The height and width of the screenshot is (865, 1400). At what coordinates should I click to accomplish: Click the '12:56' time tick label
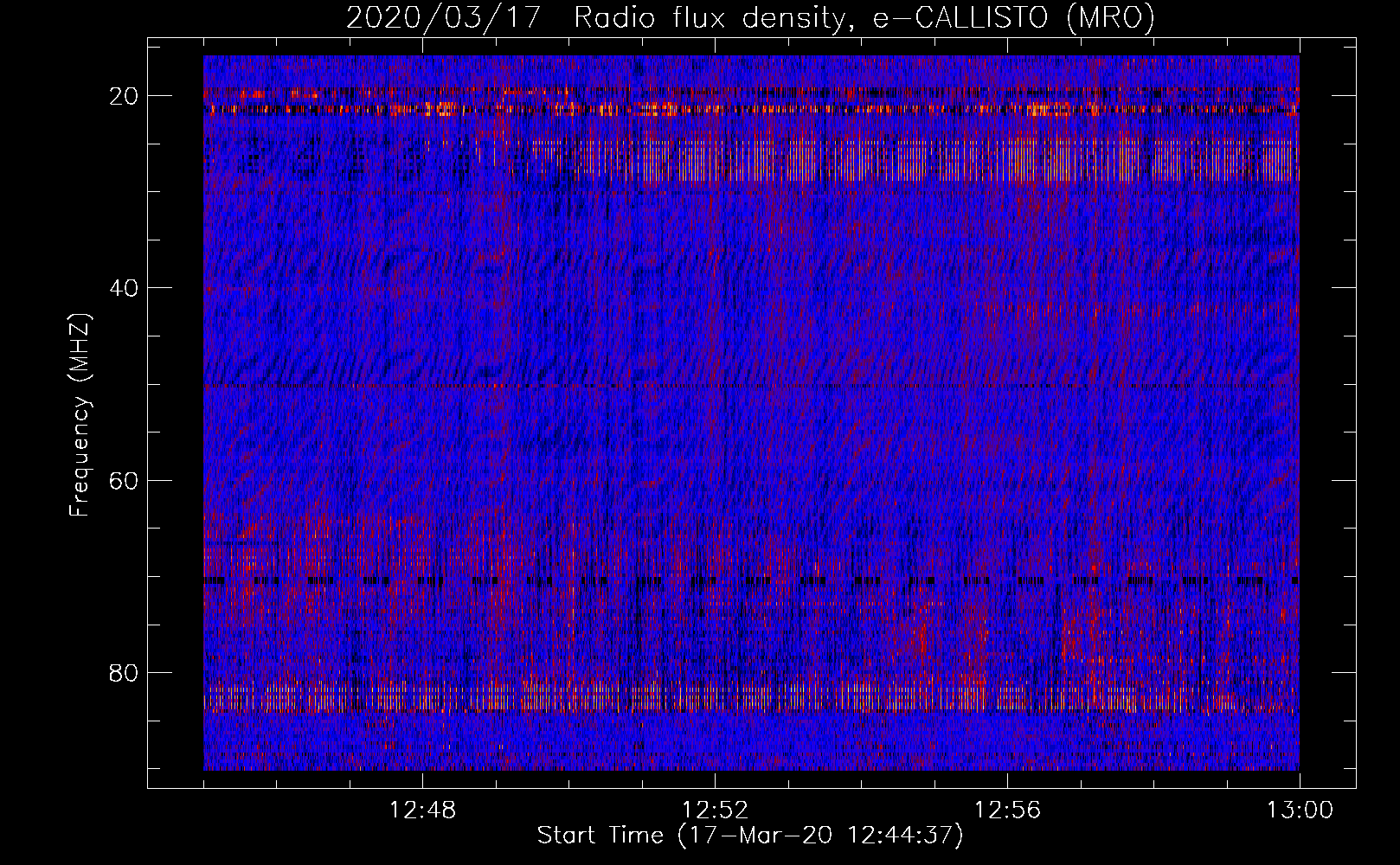(x=1007, y=811)
